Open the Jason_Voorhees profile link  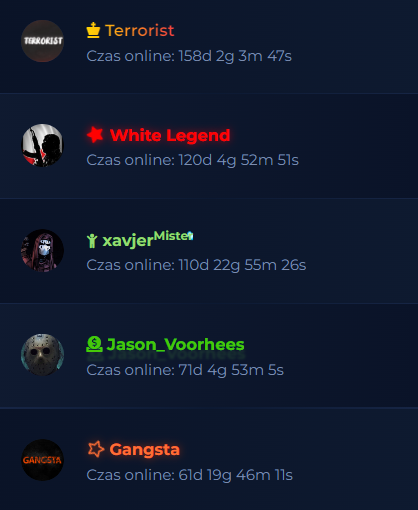175,344
